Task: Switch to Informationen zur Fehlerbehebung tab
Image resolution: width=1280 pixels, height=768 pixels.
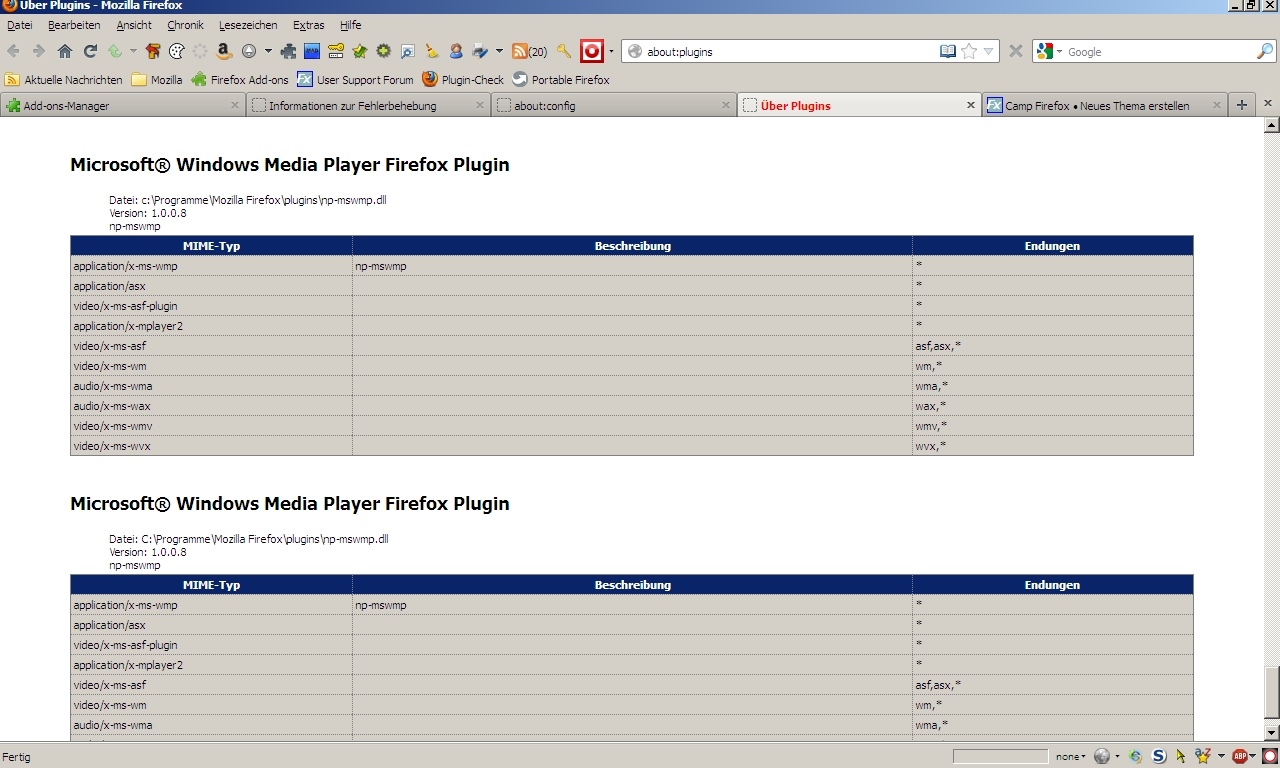Action: click(368, 105)
